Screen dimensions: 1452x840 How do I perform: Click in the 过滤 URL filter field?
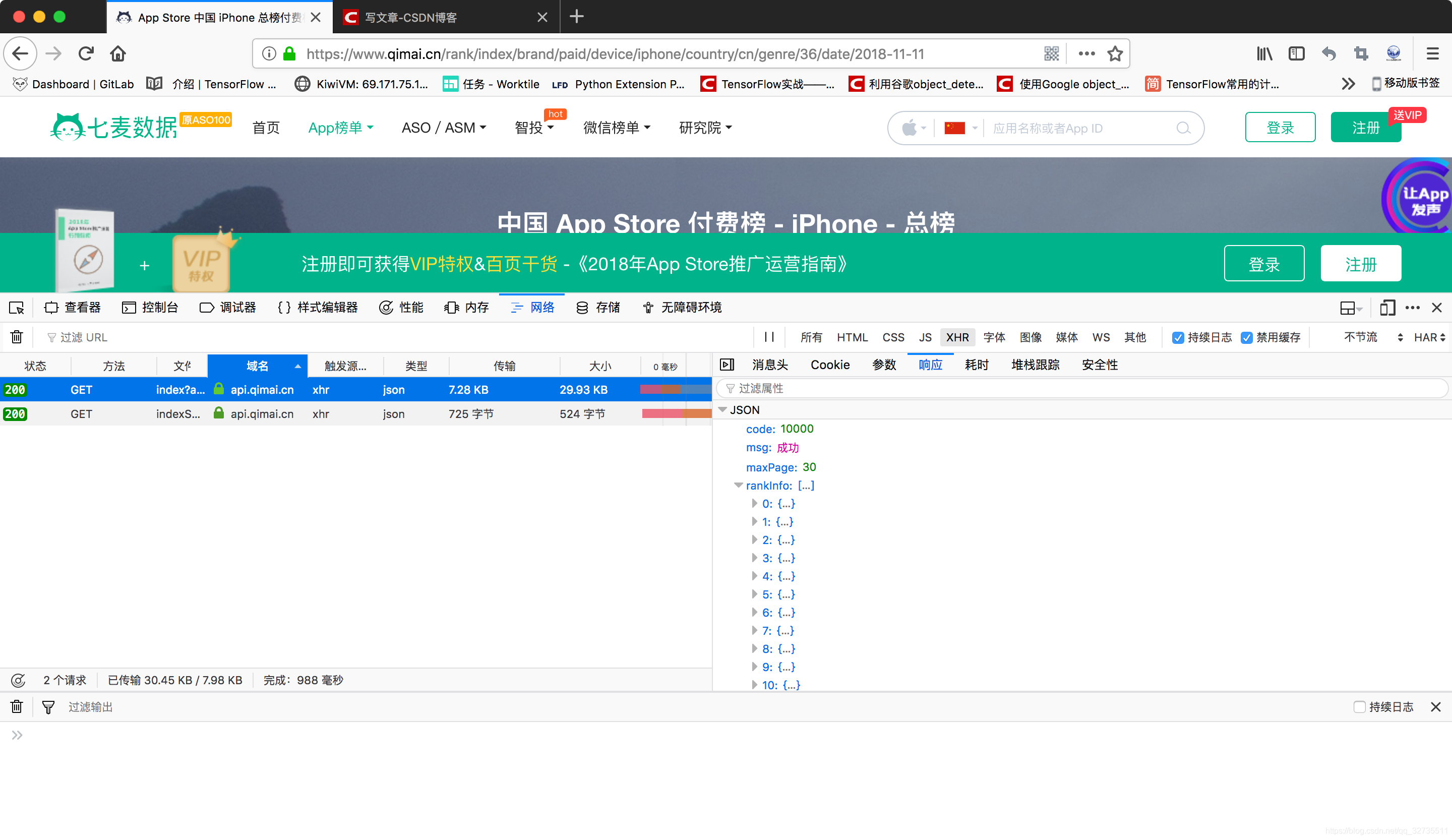click(x=398, y=338)
